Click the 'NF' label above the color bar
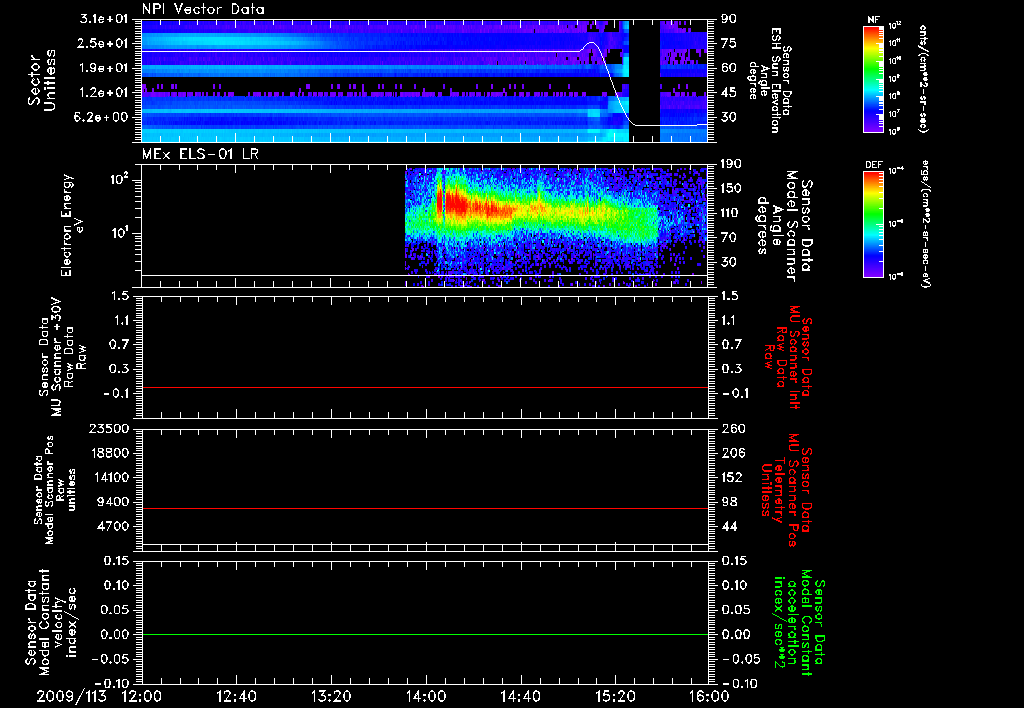This screenshot has height=708, width=1024. [873, 20]
